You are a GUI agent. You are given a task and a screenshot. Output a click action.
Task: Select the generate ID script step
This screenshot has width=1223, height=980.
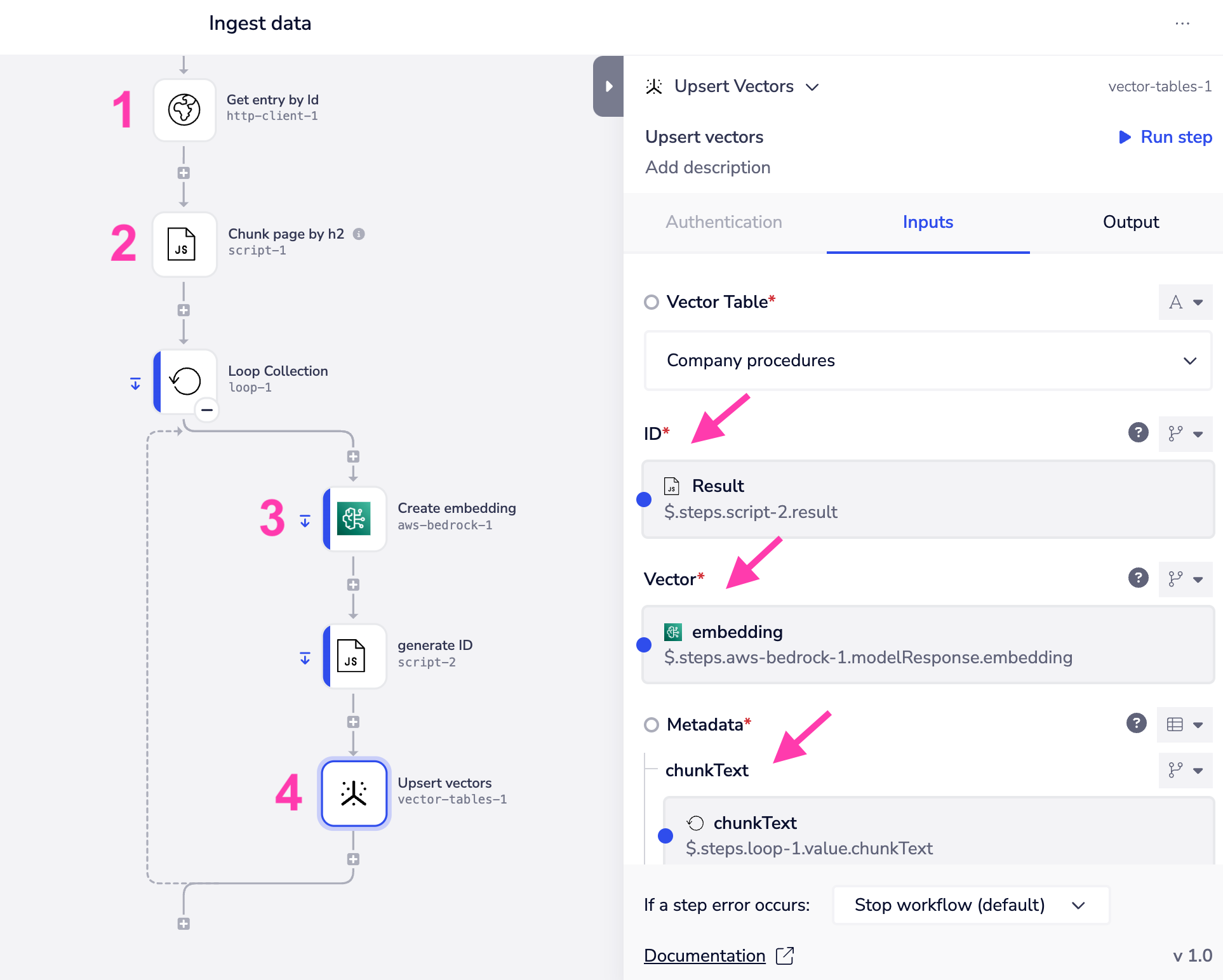pos(354,656)
